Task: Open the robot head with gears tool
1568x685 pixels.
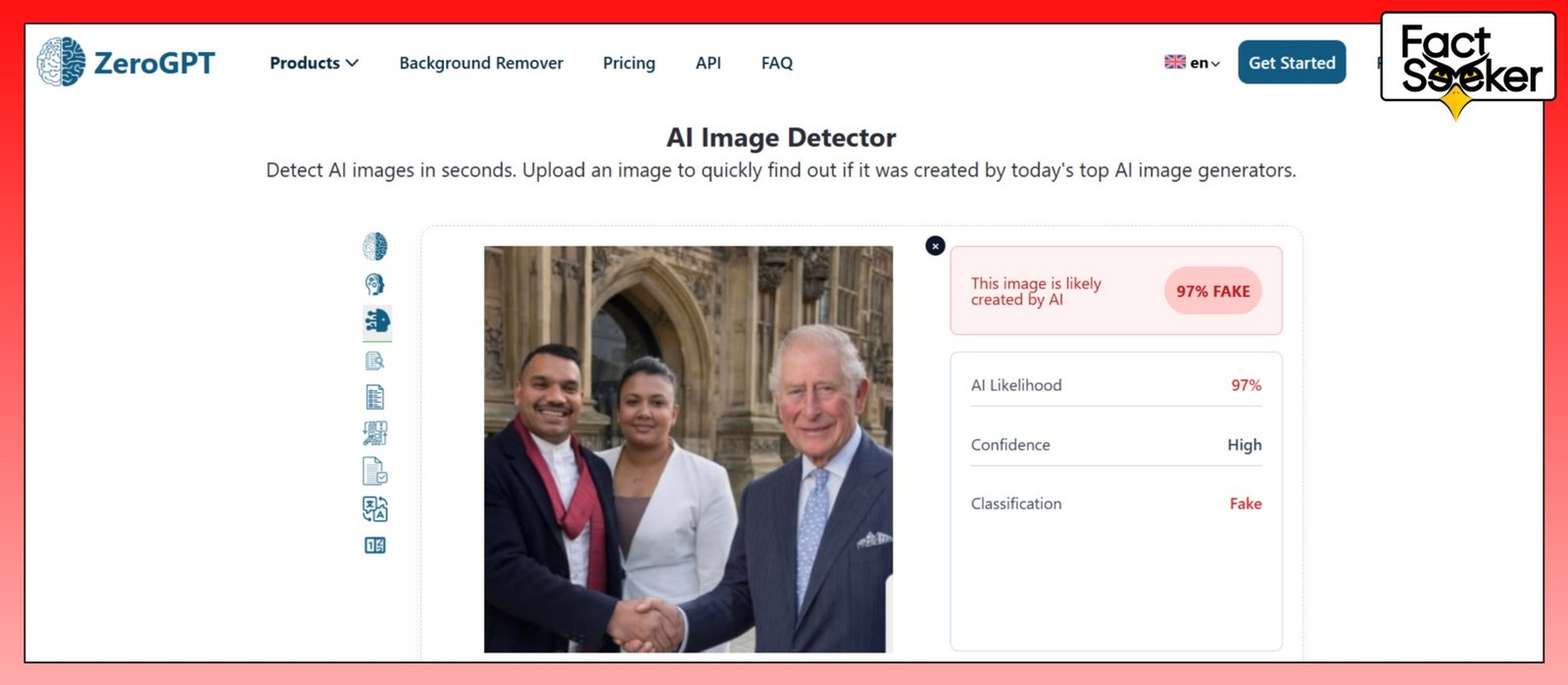Action: point(375,284)
